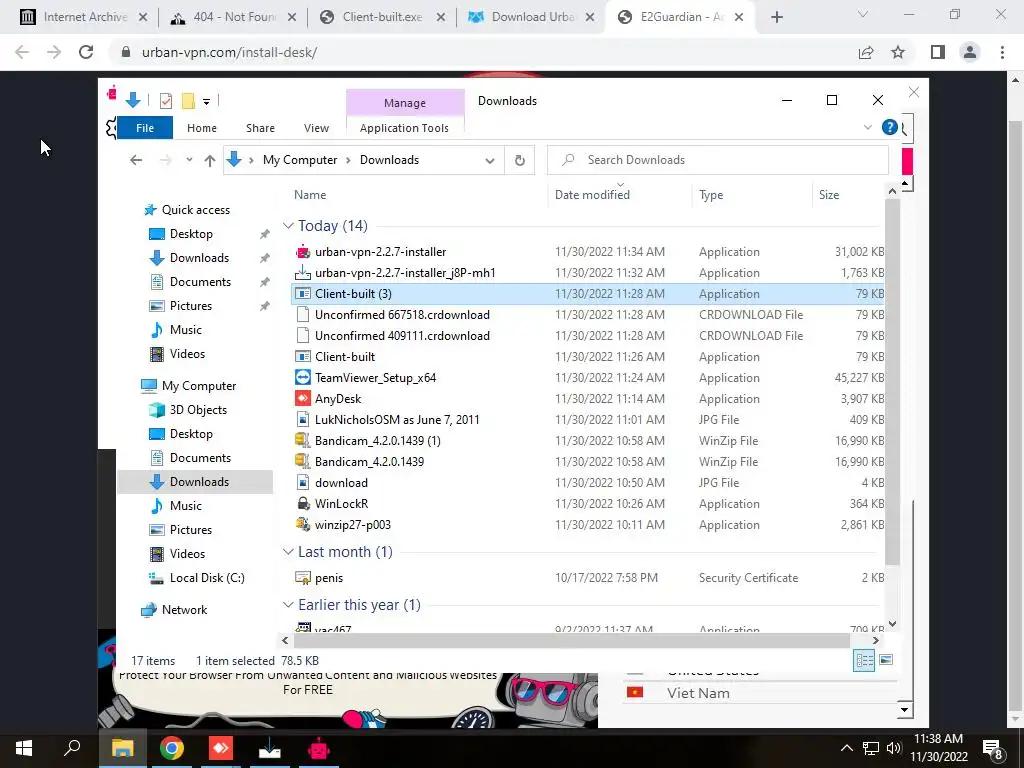Refresh the Downloads folder view

520,160
